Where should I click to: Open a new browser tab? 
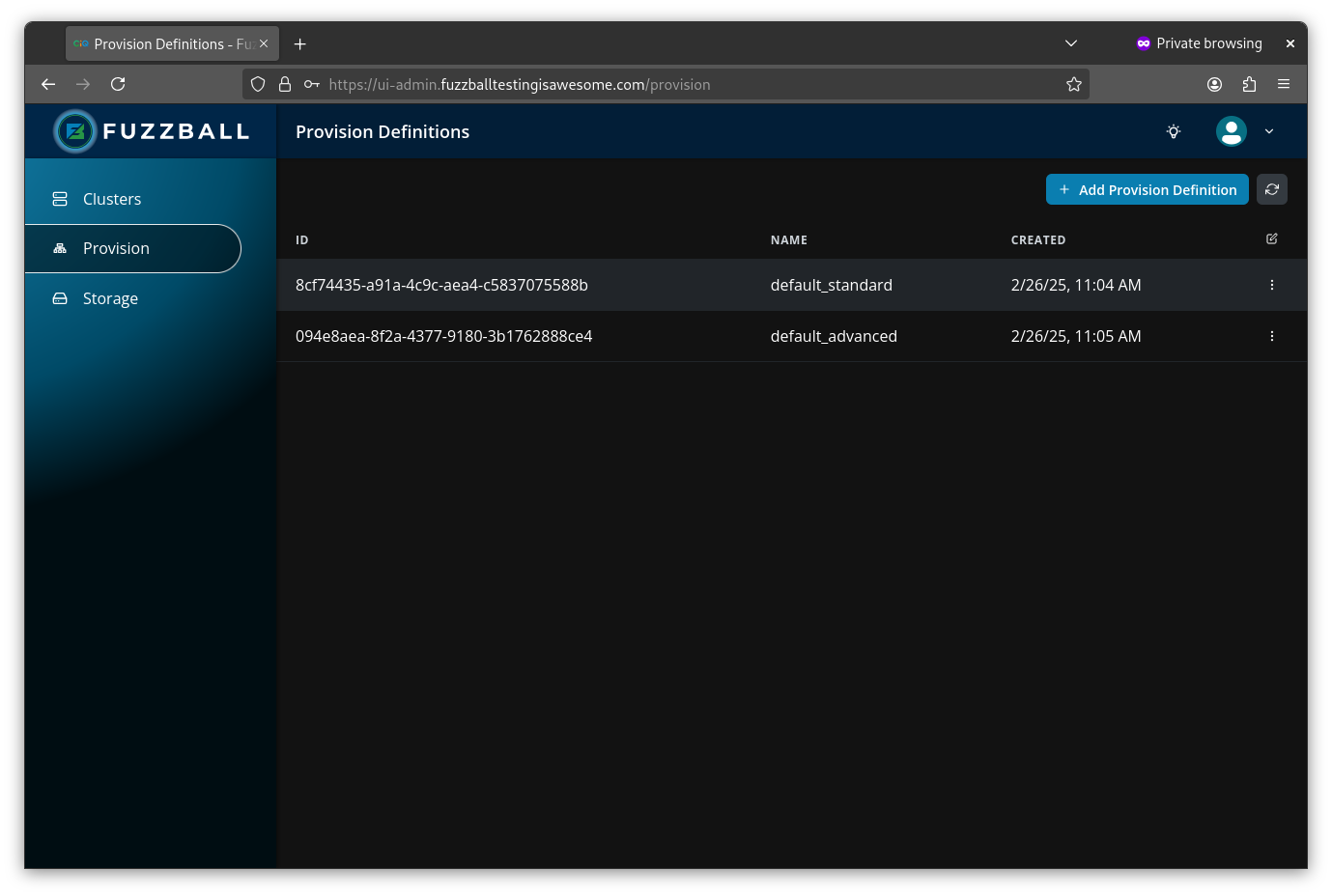click(300, 43)
